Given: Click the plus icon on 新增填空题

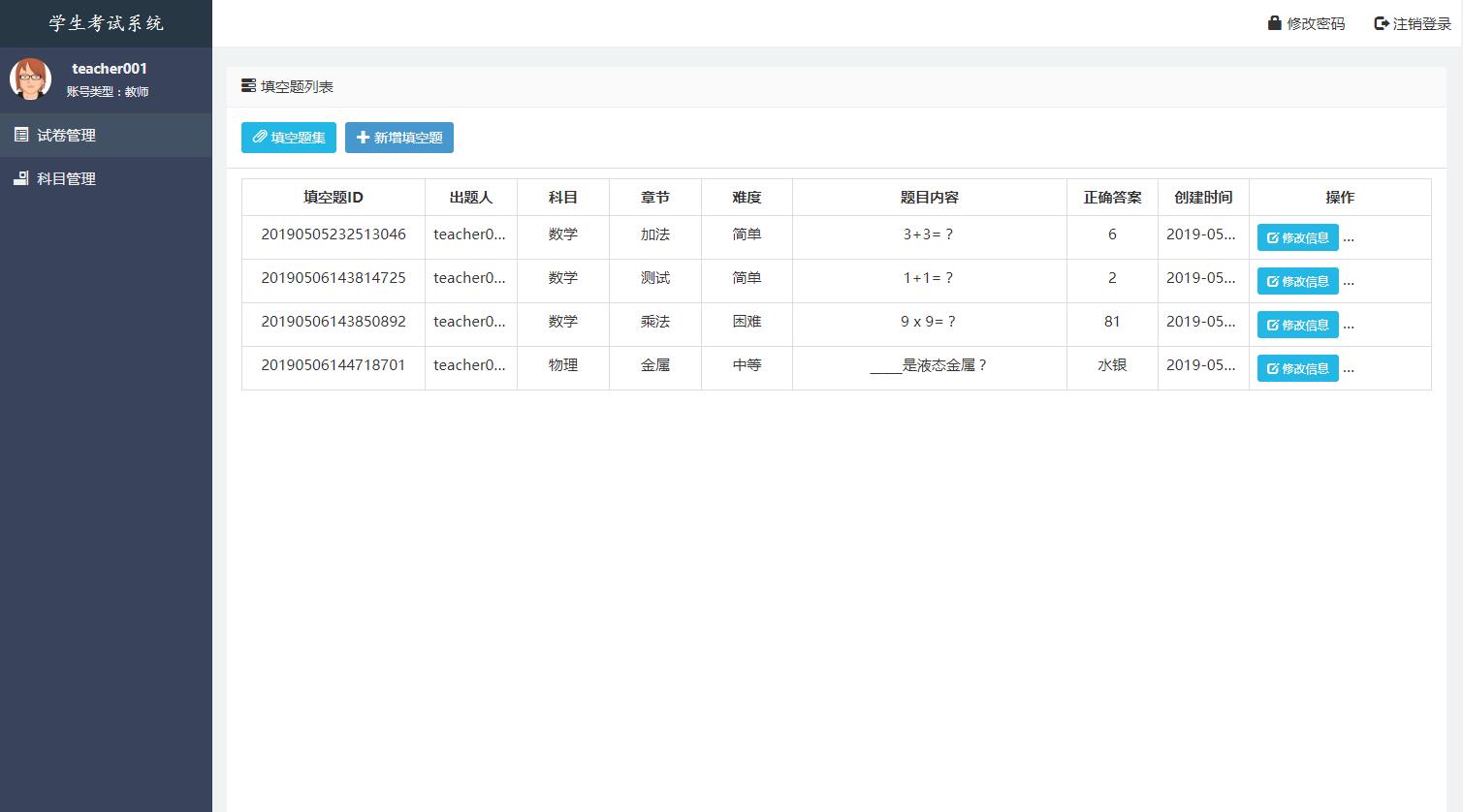Looking at the screenshot, I should (364, 138).
